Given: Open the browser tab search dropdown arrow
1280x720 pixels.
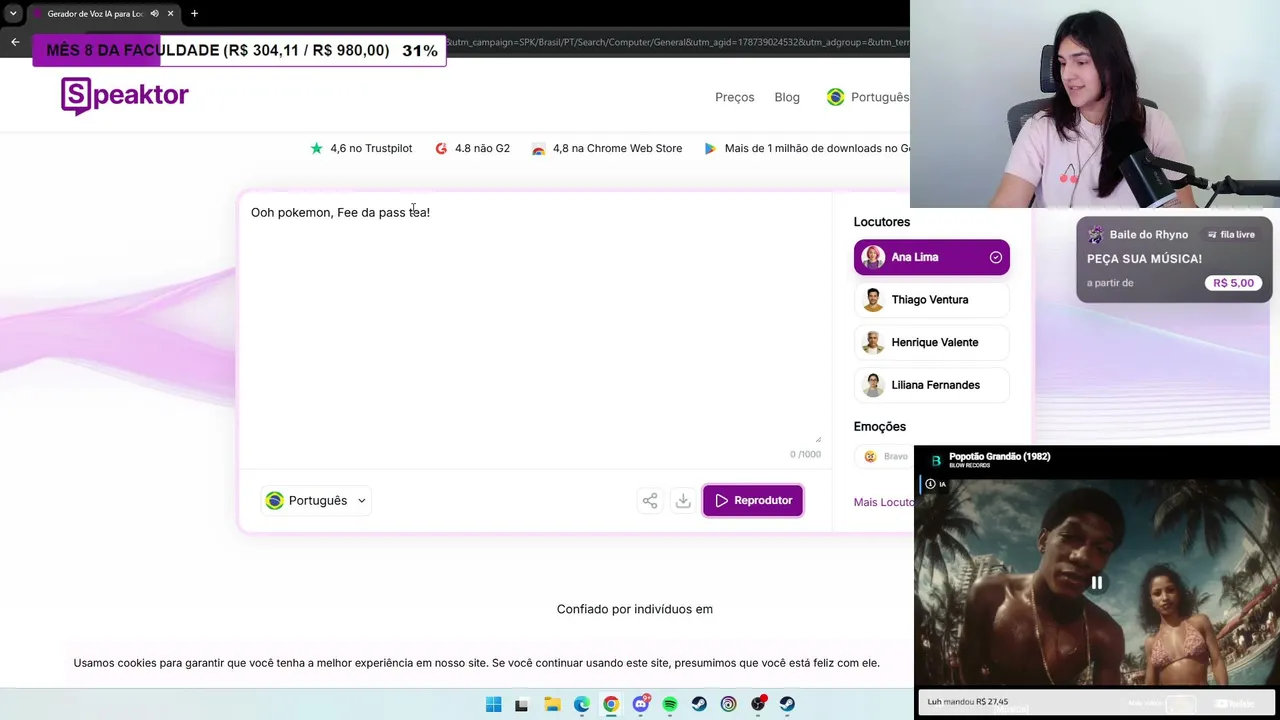Looking at the screenshot, I should (x=13, y=14).
